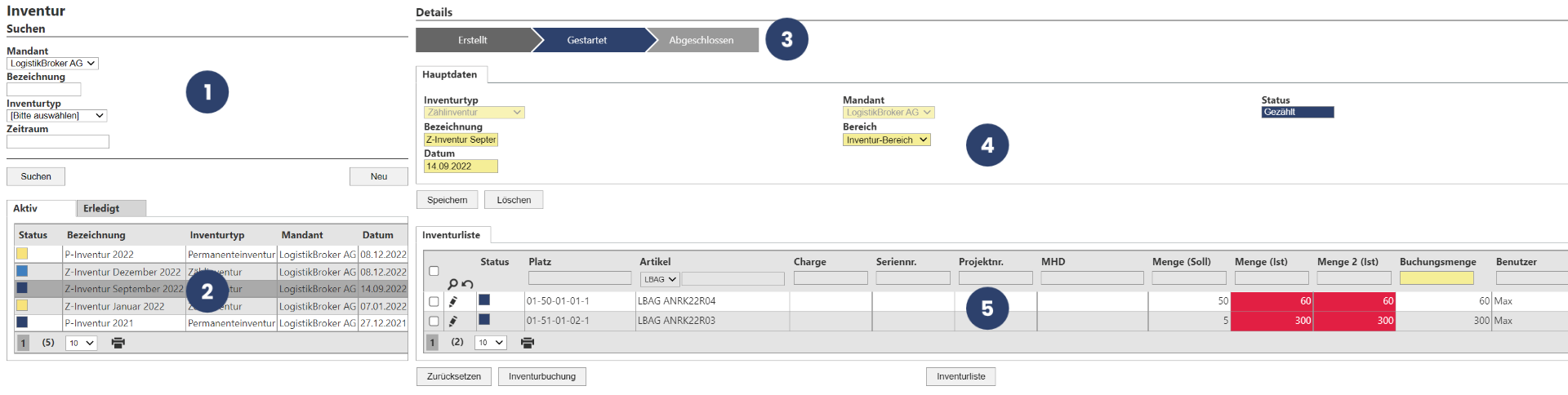The image size is (1568, 395).
Task: Click the Menge (Soll) filter input
Action: pyautogui.click(x=1189, y=278)
